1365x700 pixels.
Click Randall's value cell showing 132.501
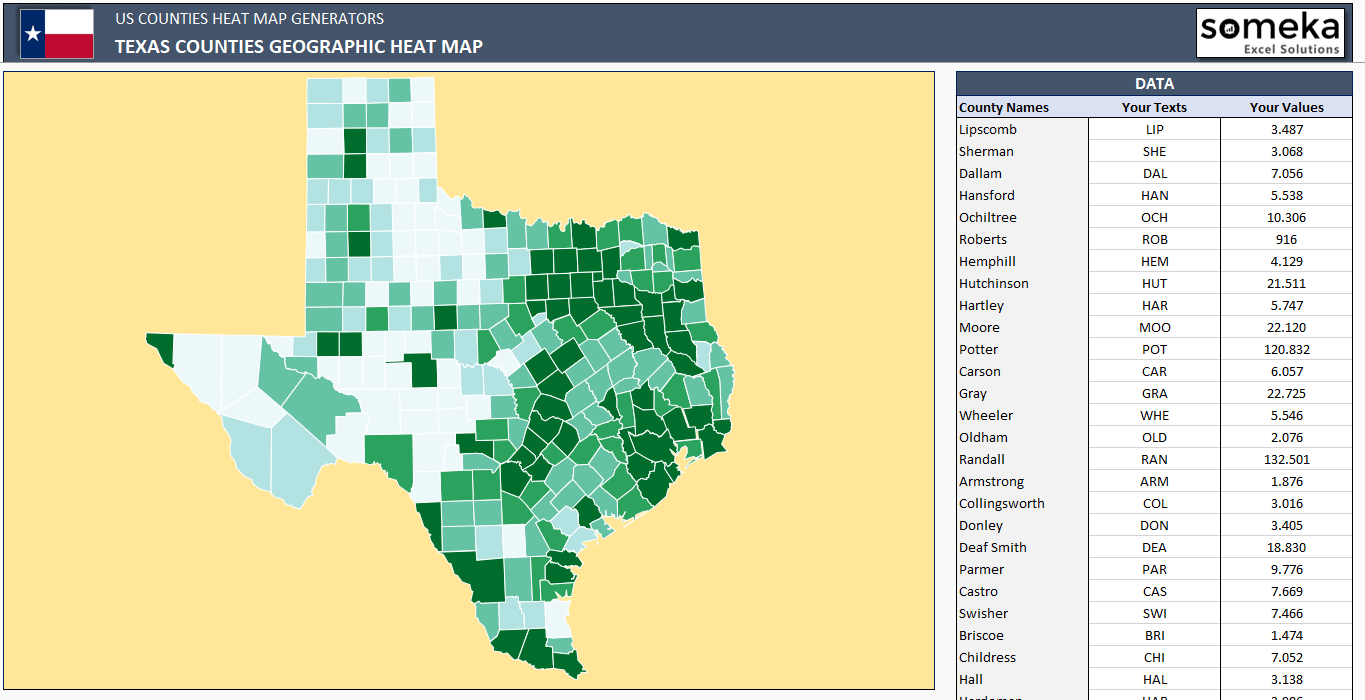(1287, 459)
